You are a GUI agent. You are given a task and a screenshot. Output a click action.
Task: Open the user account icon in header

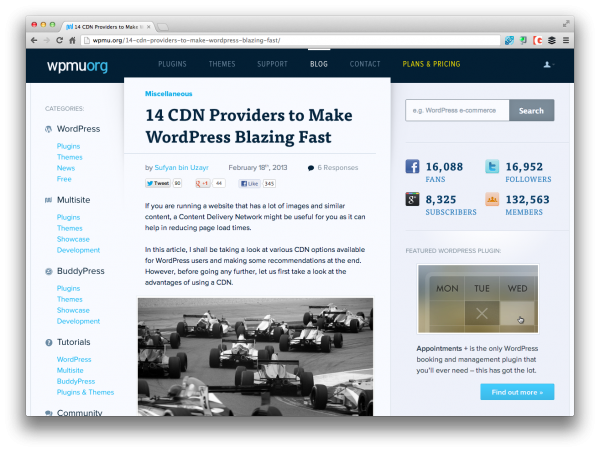pyautogui.click(x=548, y=64)
